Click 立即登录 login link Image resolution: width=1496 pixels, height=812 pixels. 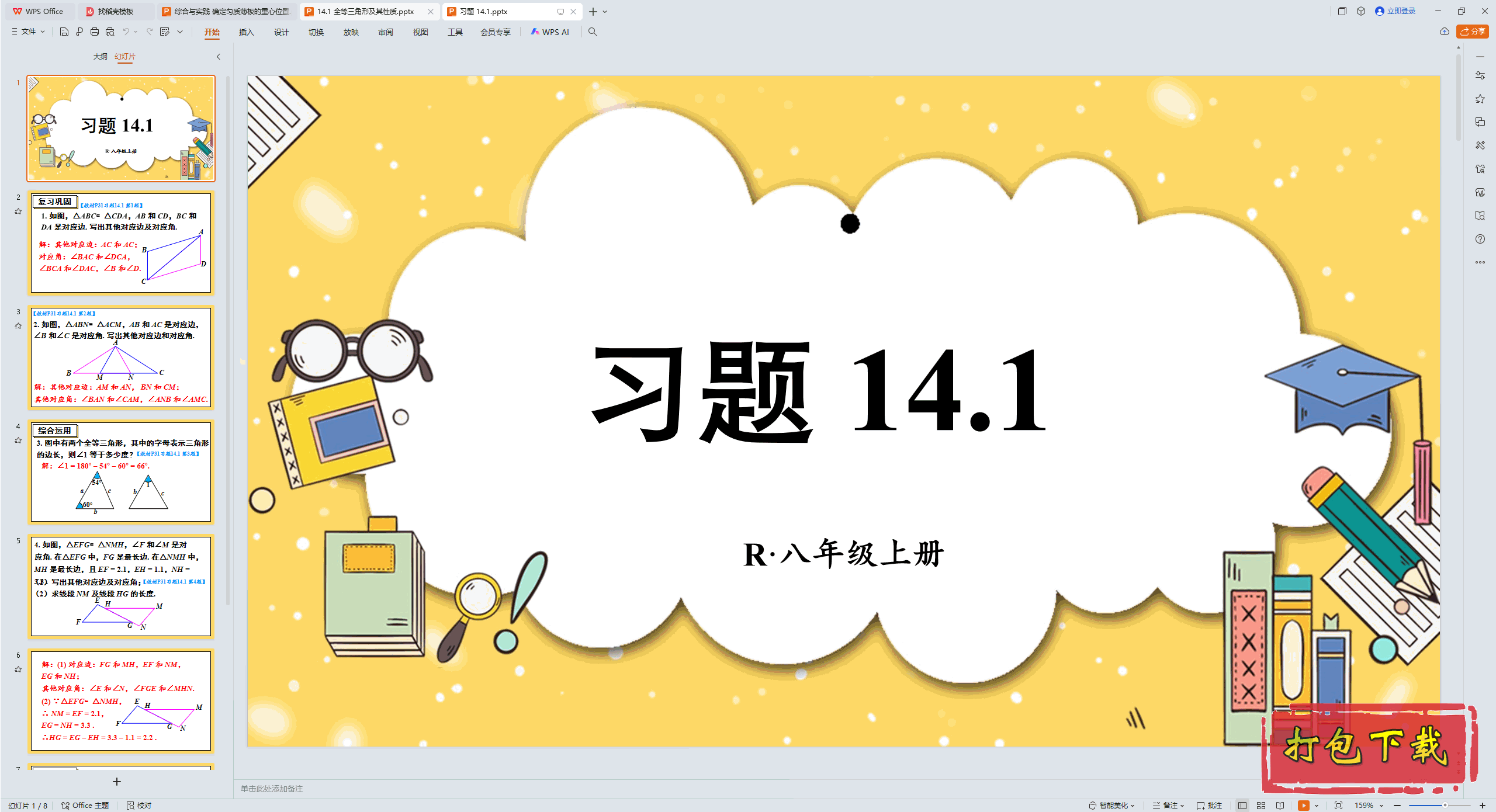1395,11
